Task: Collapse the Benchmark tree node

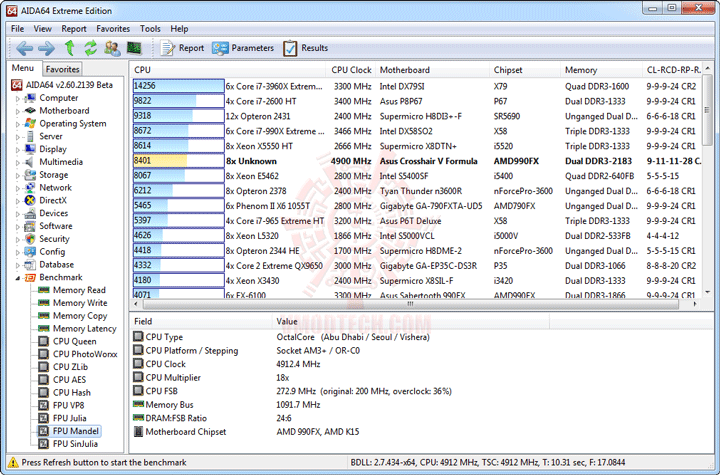Action: [18, 278]
